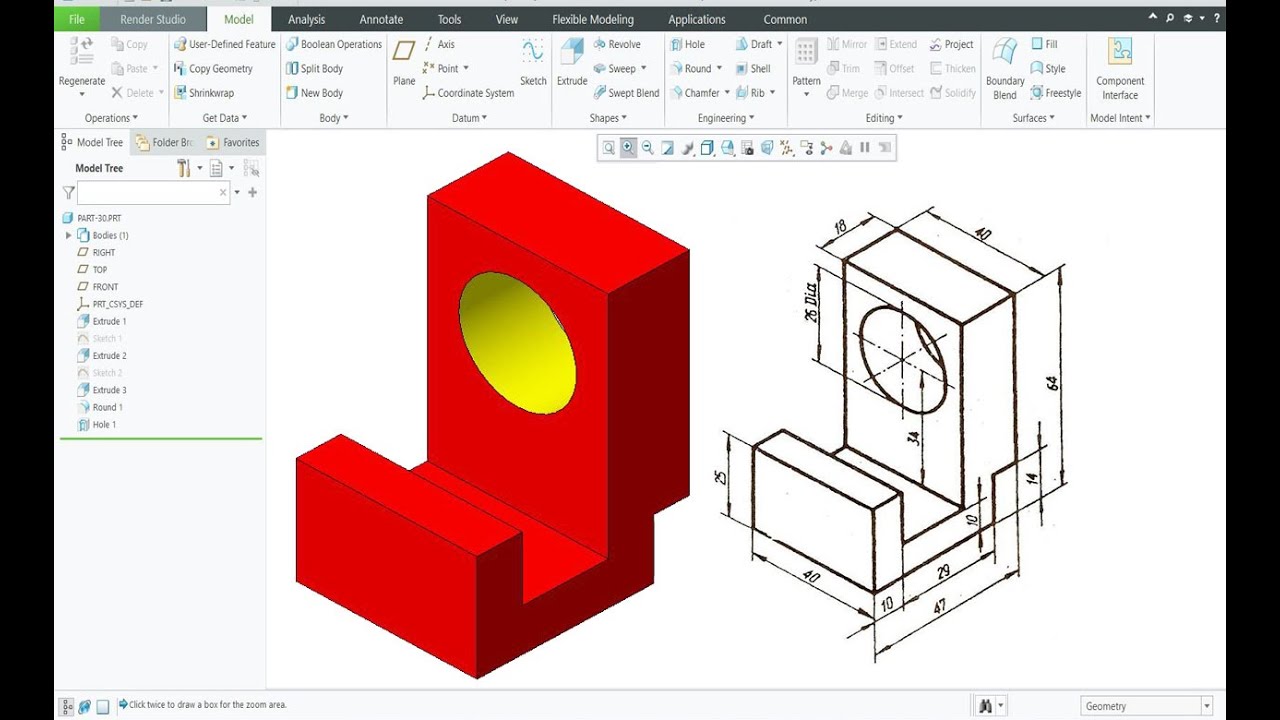This screenshot has width=1280, height=720.
Task: Open Model Tree settings hammer dropdown
Action: click(x=199, y=168)
